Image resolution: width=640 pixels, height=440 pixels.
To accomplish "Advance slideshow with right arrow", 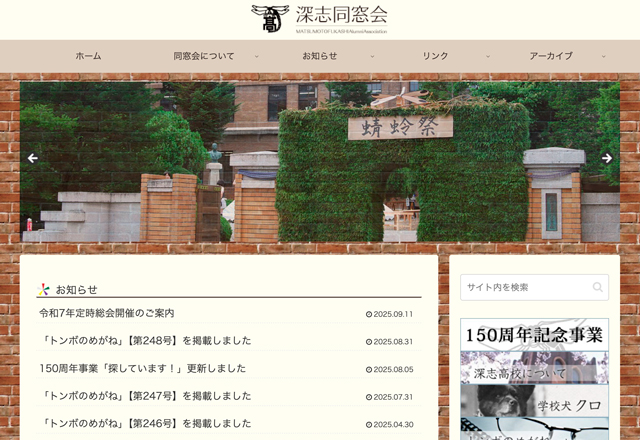I will coord(607,158).
